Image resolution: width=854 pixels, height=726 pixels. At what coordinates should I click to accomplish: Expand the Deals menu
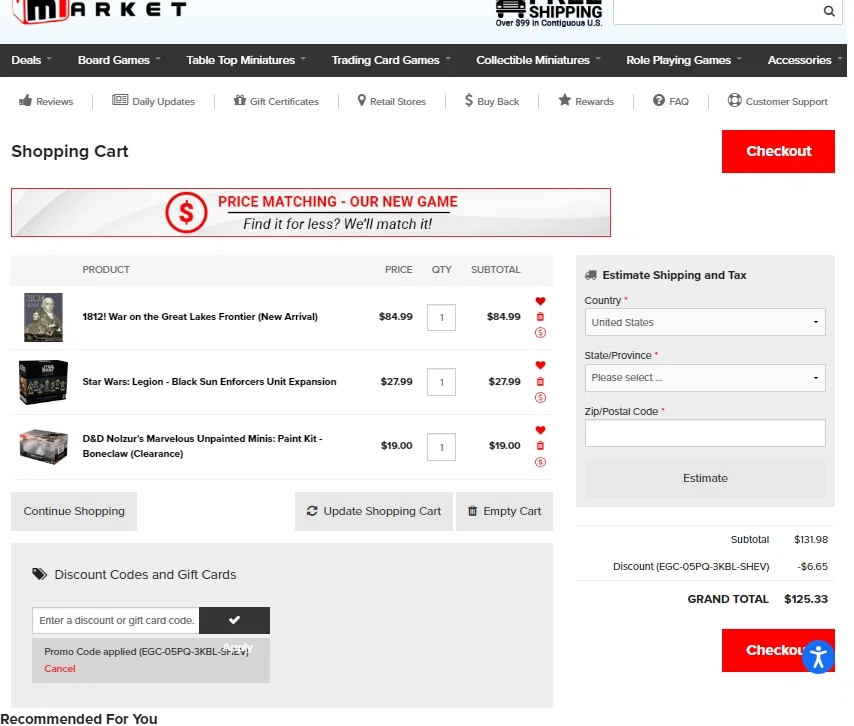pyautogui.click(x=32, y=60)
